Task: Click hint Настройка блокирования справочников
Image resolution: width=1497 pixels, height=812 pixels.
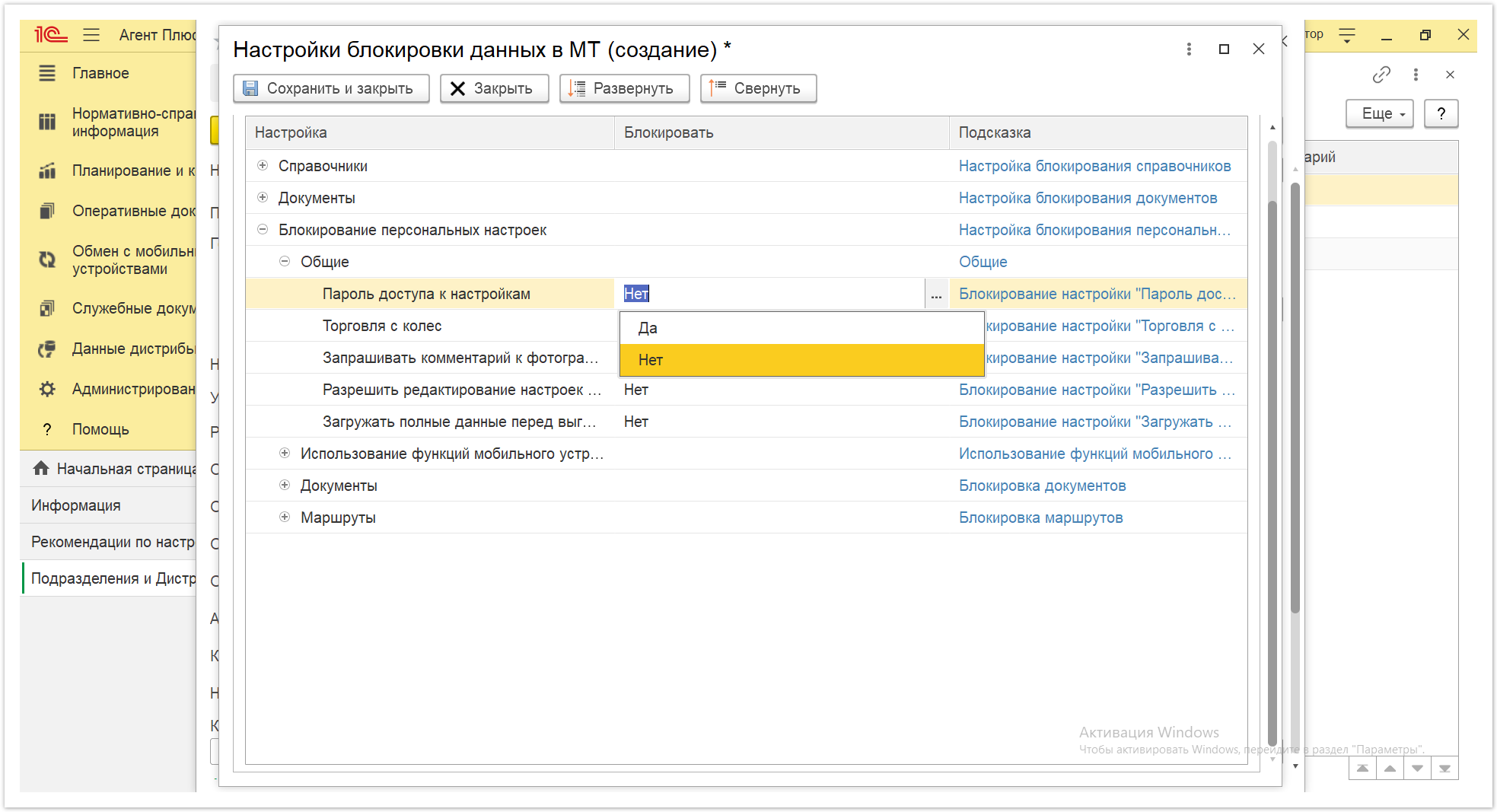Action: [1094, 166]
